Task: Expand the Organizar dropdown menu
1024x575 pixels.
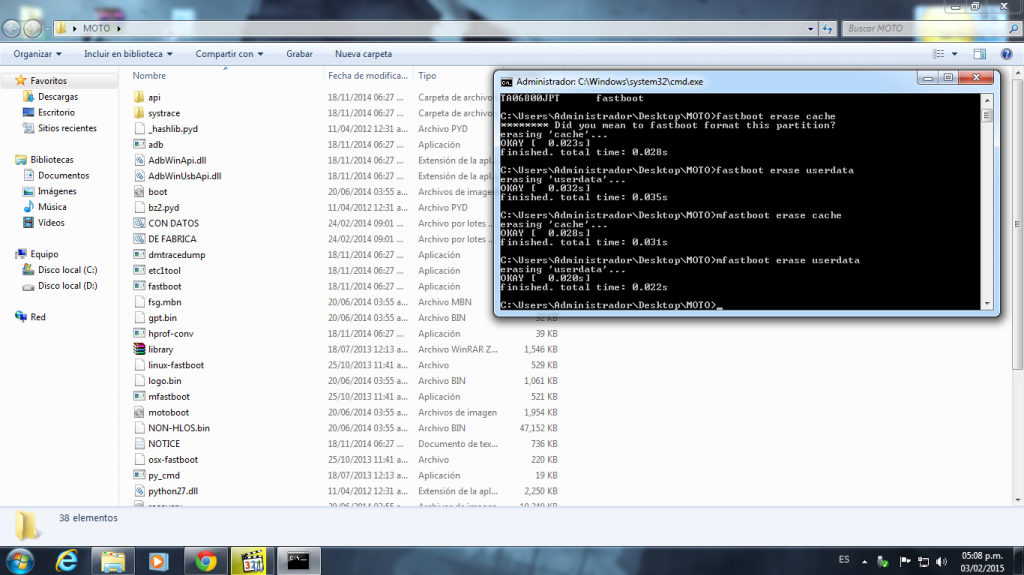Action: (x=38, y=54)
